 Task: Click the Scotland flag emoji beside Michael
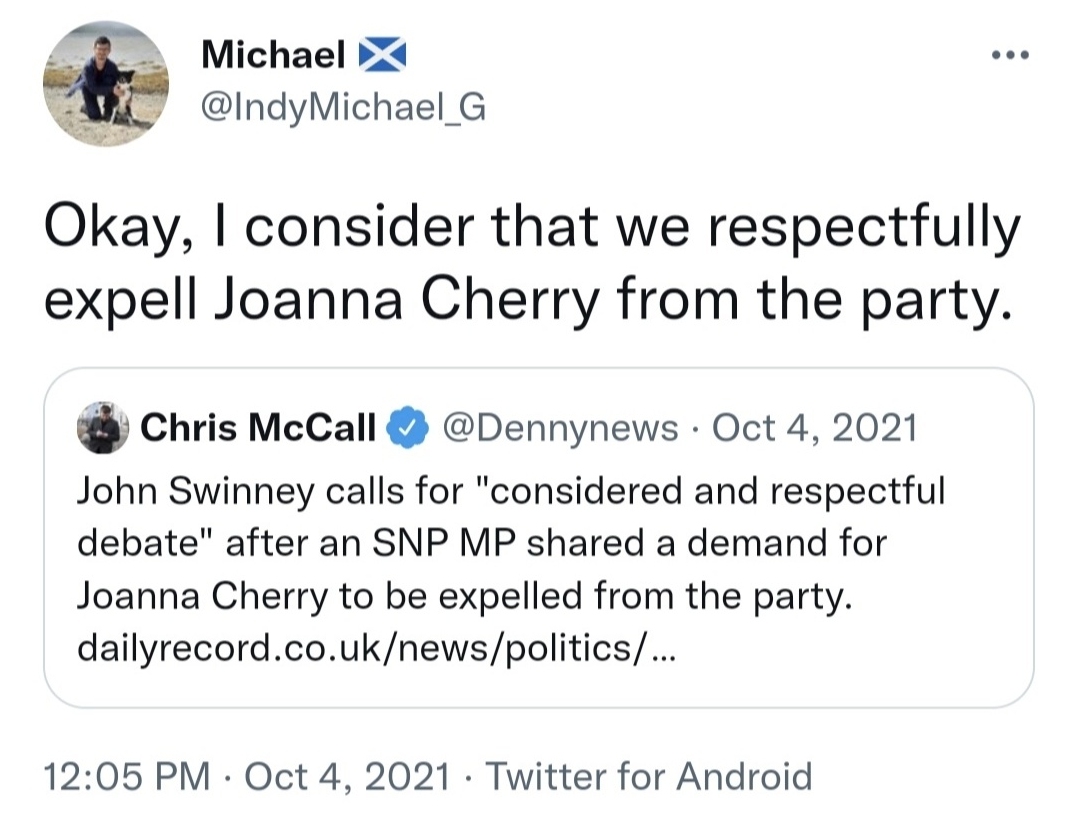(382, 55)
